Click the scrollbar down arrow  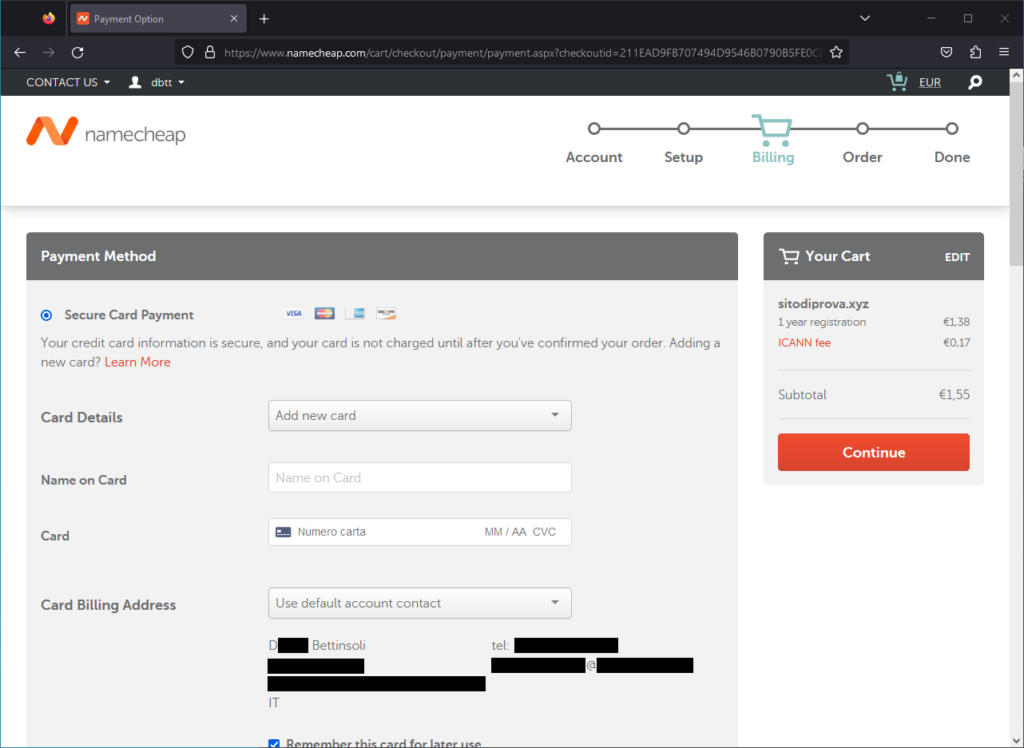[x=1016, y=741]
